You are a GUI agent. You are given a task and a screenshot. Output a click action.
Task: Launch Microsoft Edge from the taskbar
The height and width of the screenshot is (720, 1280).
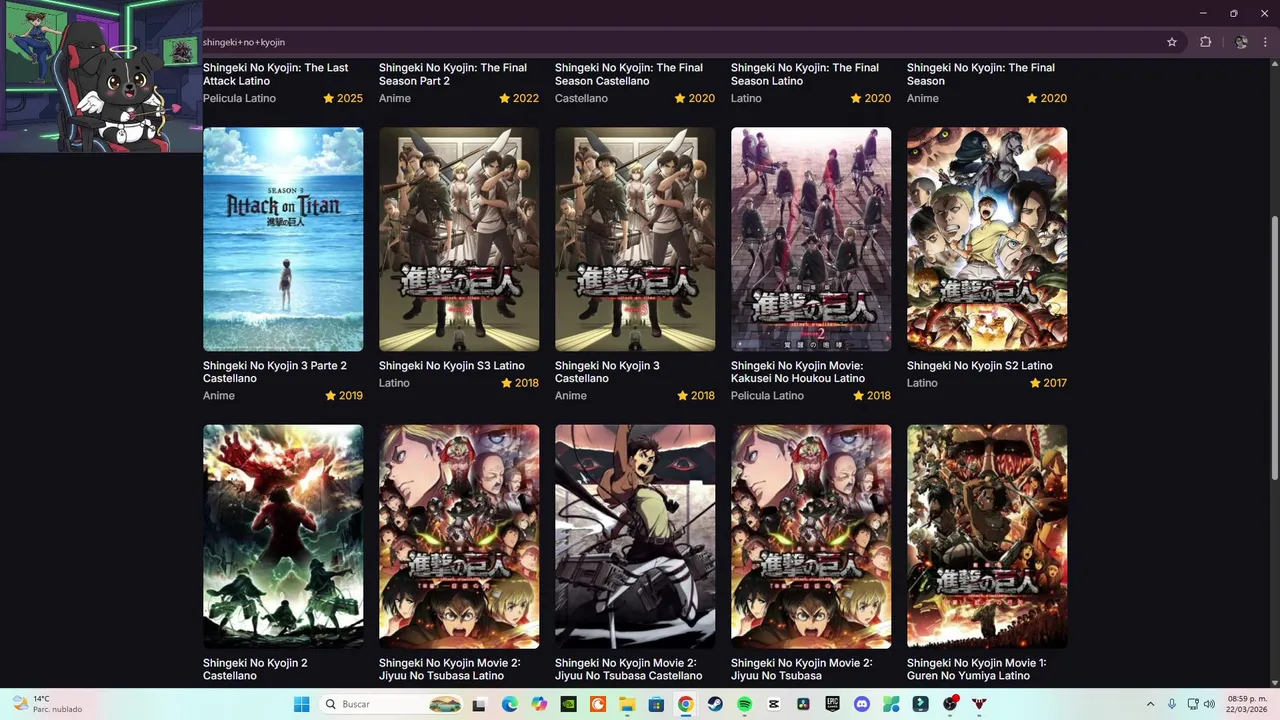click(509, 704)
